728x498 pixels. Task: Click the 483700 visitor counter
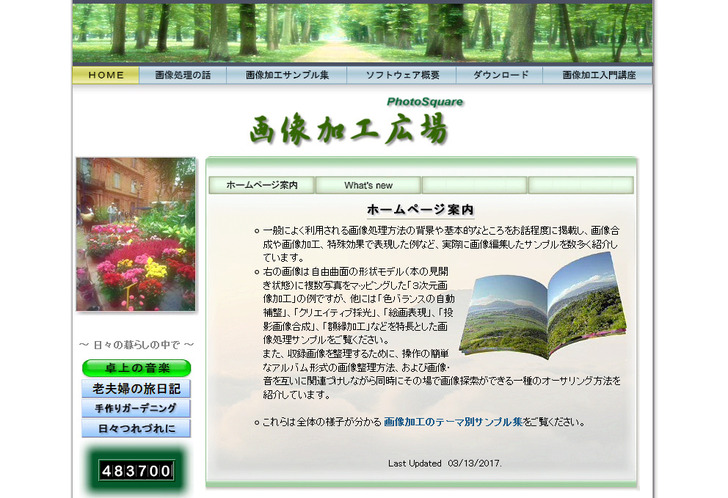pyautogui.click(x=136, y=470)
